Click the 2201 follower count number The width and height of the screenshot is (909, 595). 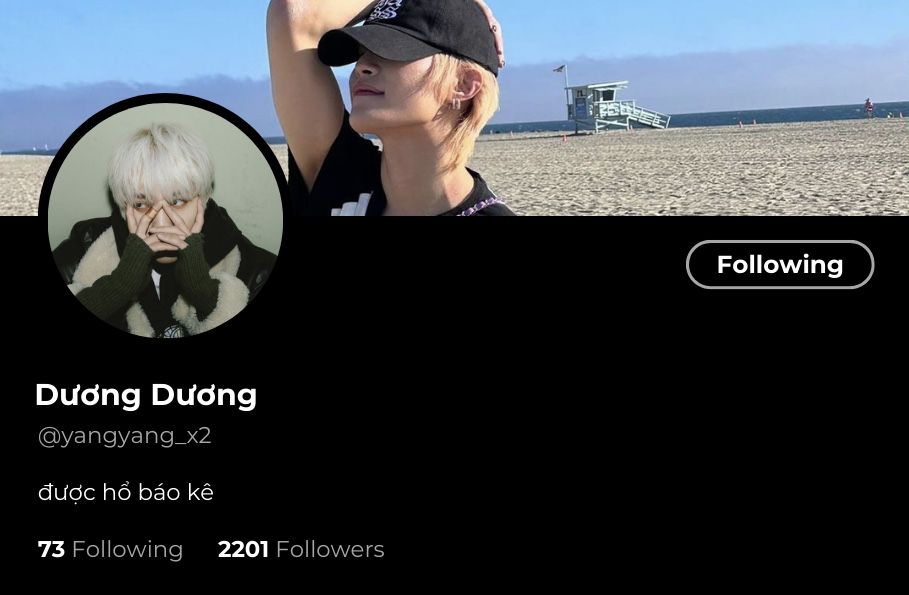(243, 549)
